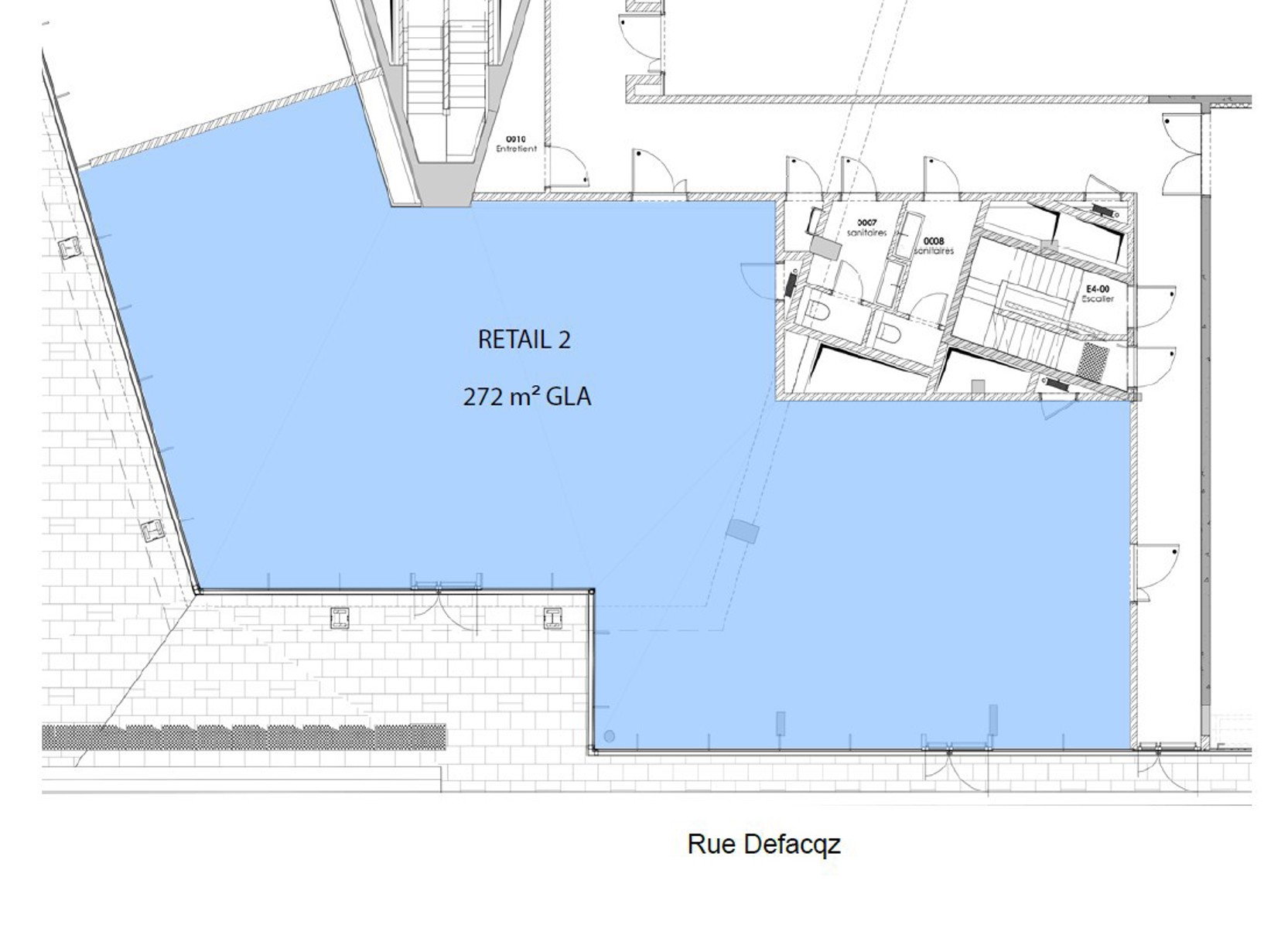Viewport: 1288px width, 928px height.
Task: Click the toilet symbol in sanitaires 0008
Action: coord(890,334)
